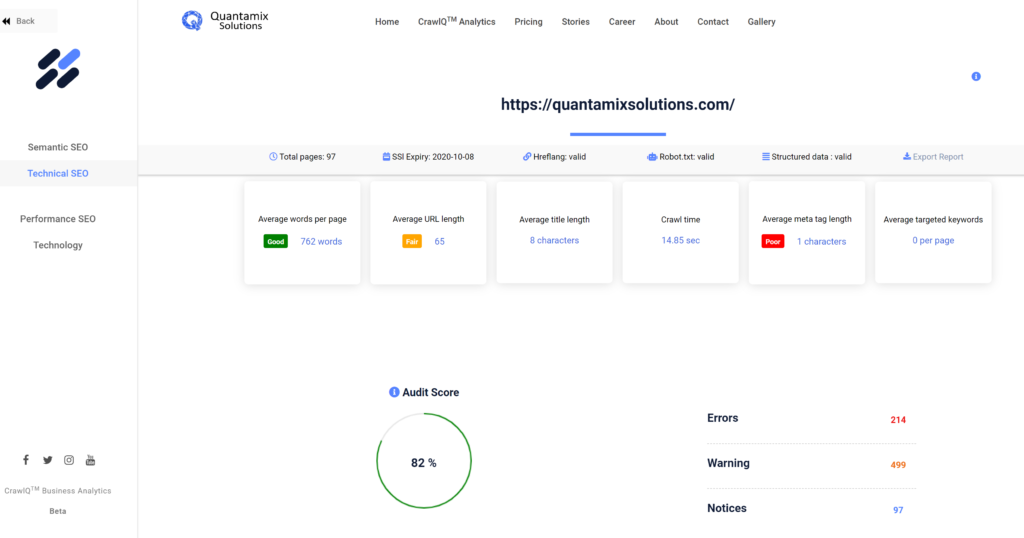Click the 82 % audit score circle
This screenshot has width=1024, height=538.
click(x=423, y=462)
